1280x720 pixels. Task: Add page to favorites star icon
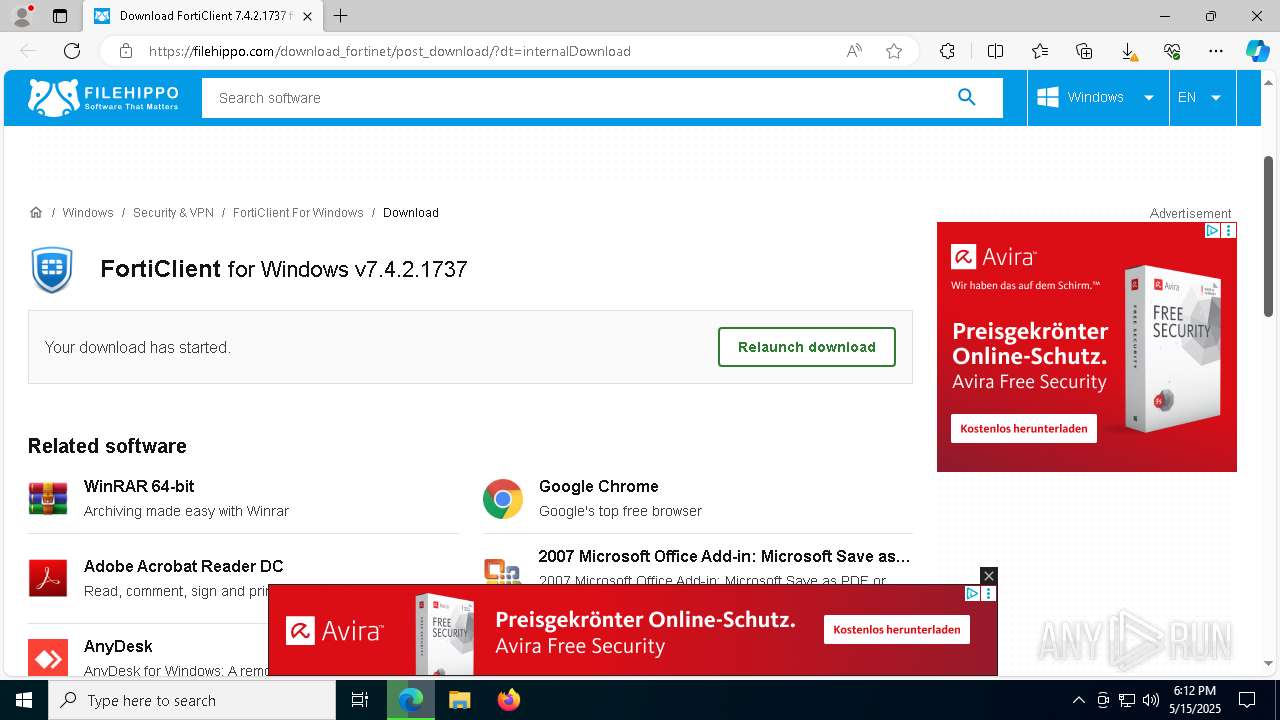tap(894, 51)
